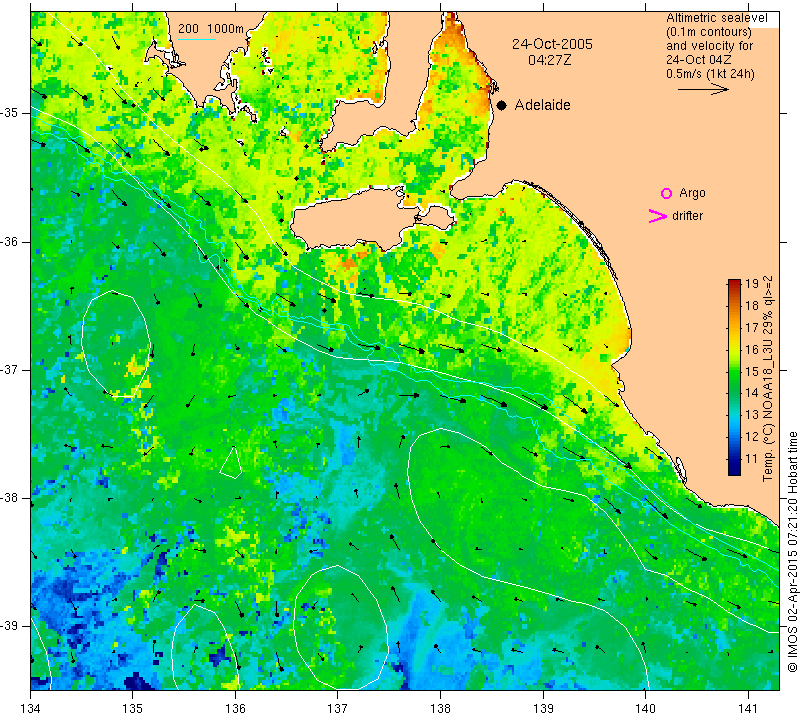Click the latitude axis label -39
The width and height of the screenshot is (800, 720).
9,626
